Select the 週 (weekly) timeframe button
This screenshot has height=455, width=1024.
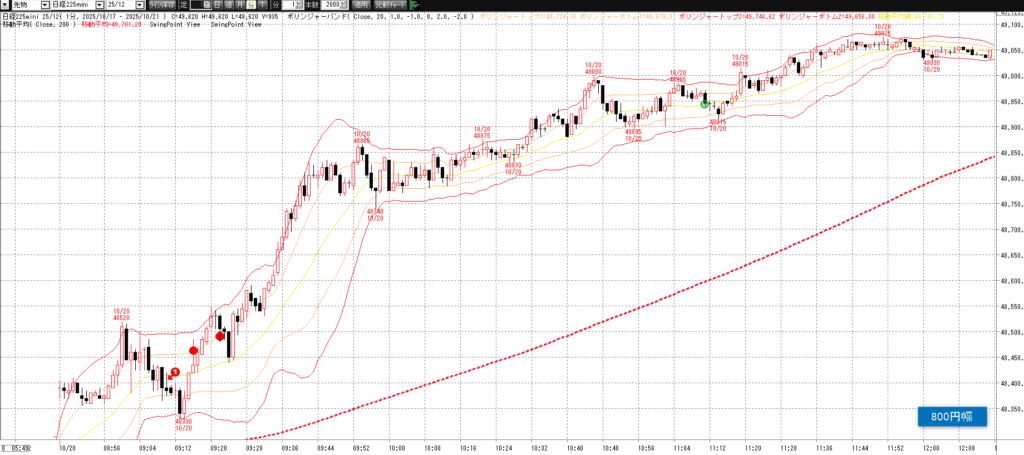click(229, 5)
